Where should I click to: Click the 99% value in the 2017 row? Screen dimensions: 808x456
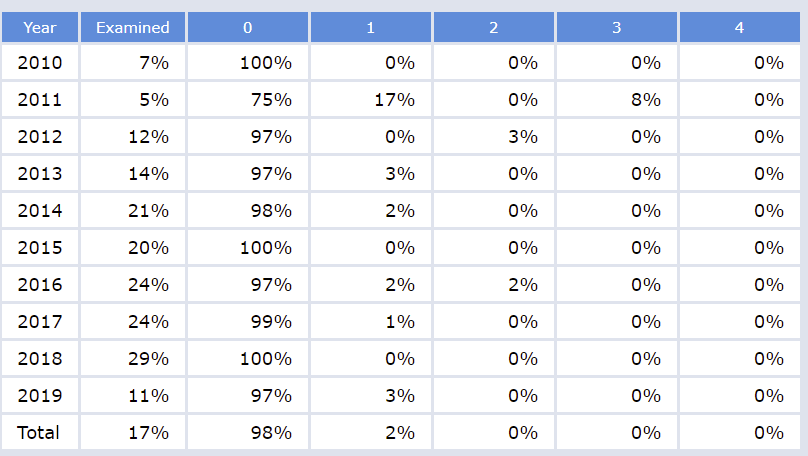pos(271,322)
